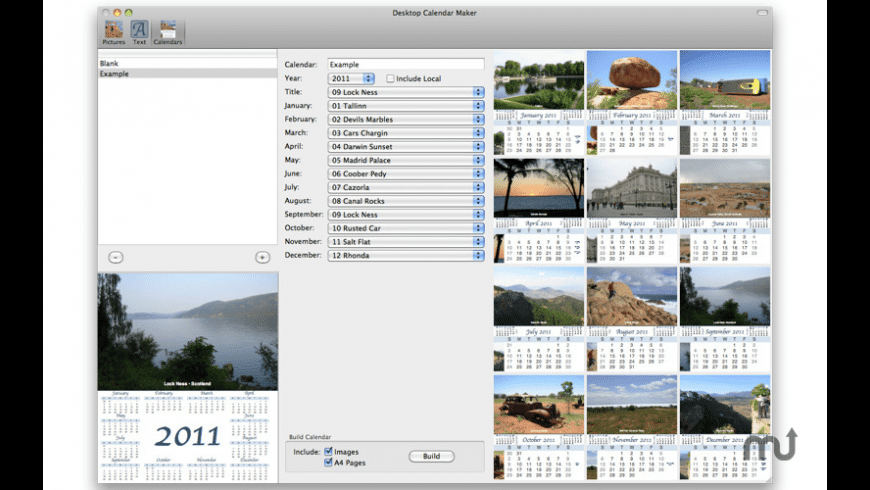
Task: Toggle the A4 Pages checkbox
Action: 328,463
